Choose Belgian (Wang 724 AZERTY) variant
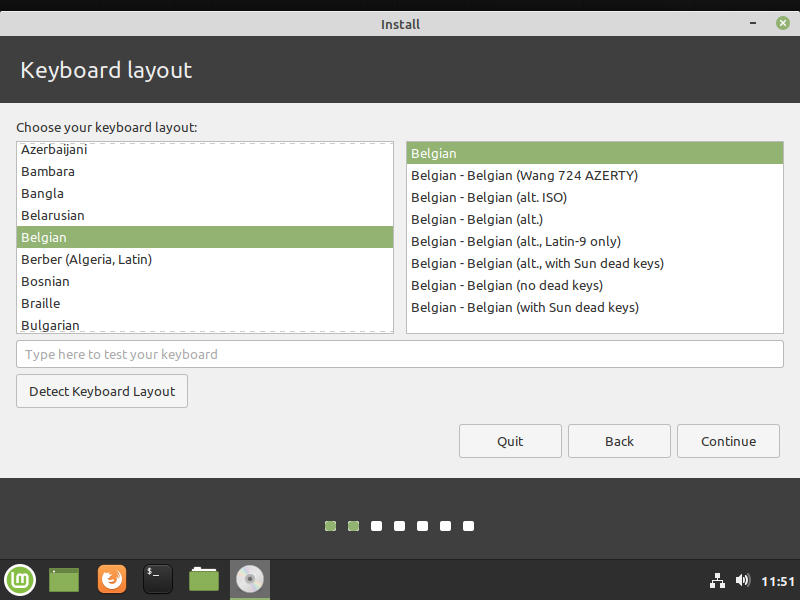800x600 pixels. point(595,175)
